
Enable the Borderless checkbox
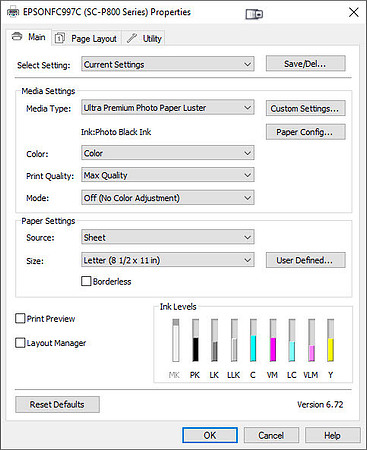86,281
